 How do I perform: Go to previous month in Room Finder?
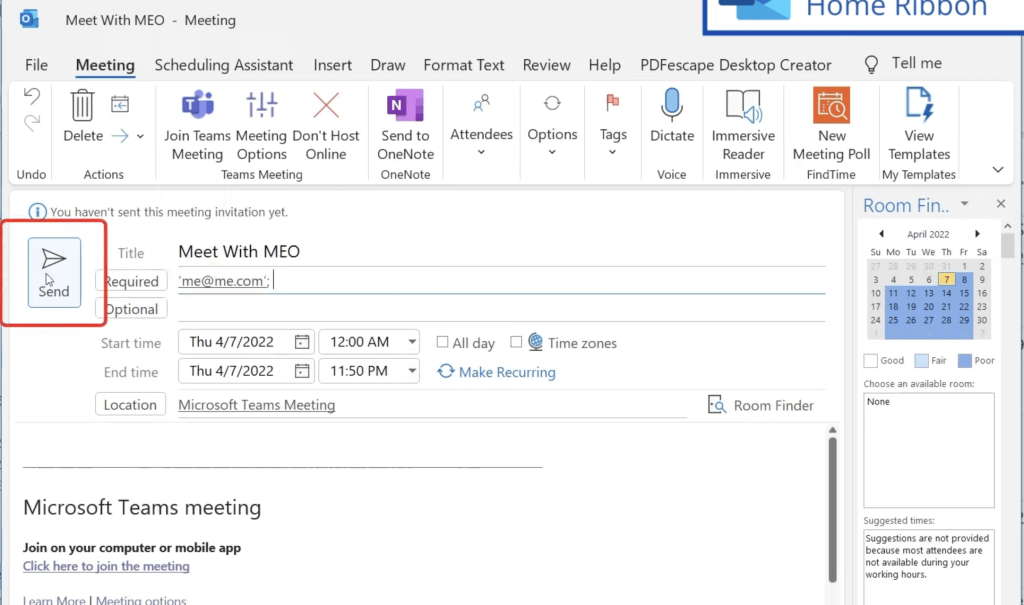[x=881, y=234]
